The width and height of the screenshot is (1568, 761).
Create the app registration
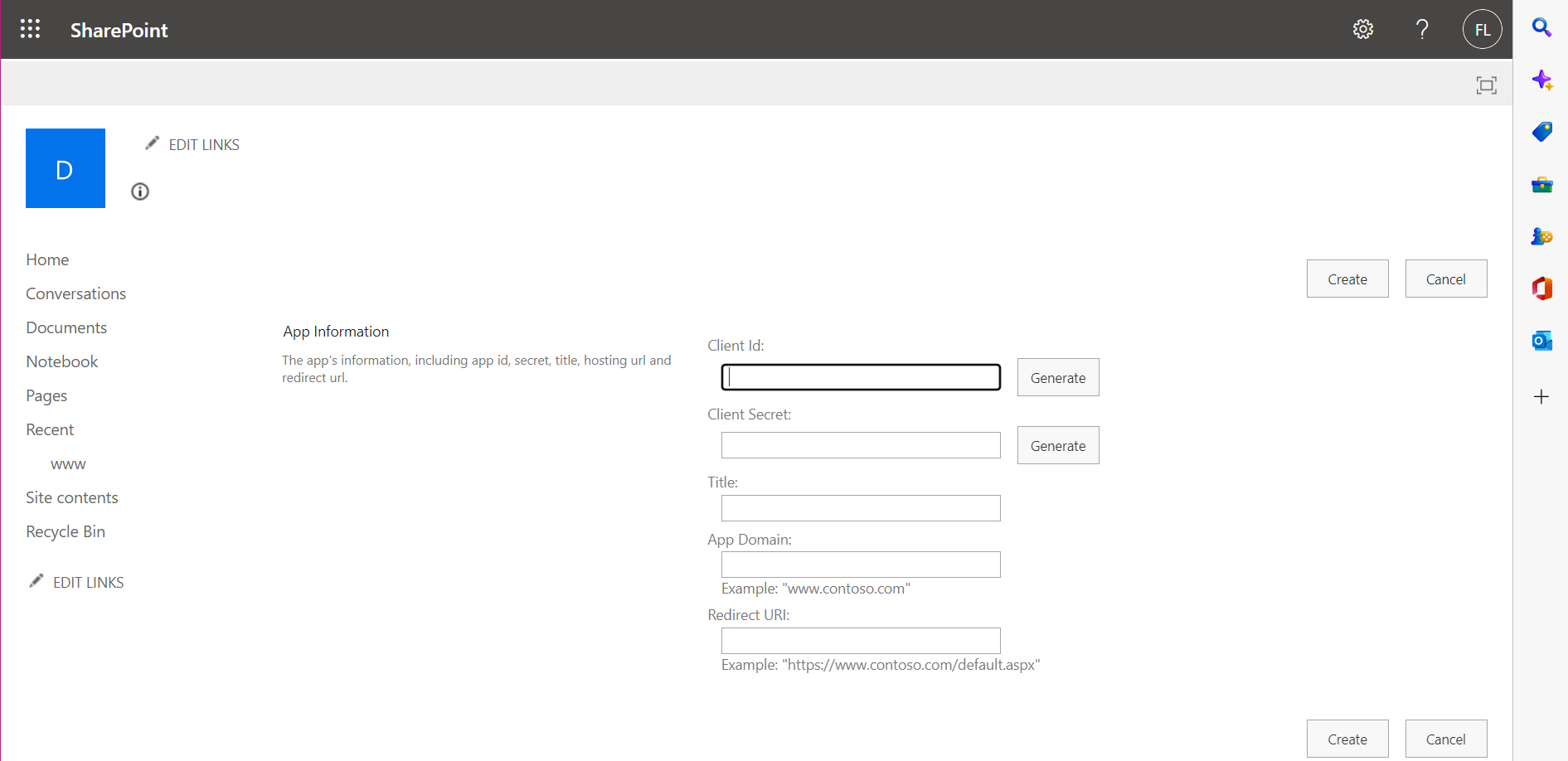coord(1347,279)
